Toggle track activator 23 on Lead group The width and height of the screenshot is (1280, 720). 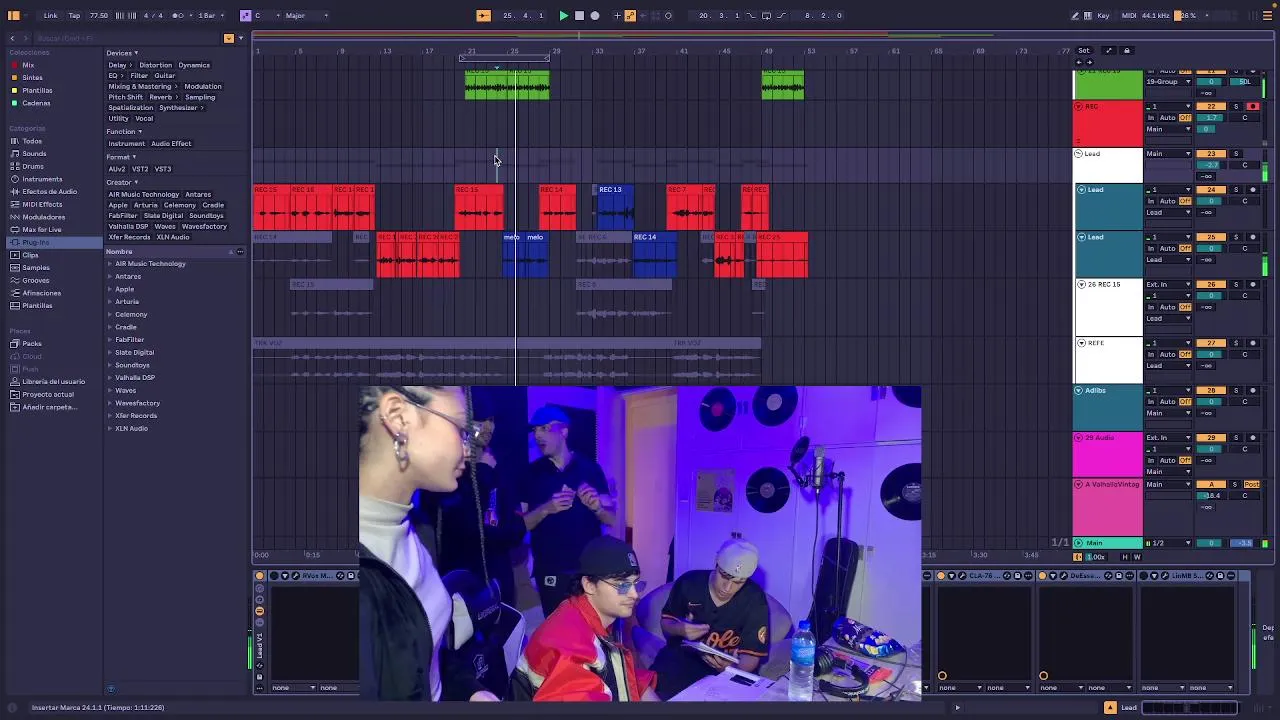point(1211,154)
